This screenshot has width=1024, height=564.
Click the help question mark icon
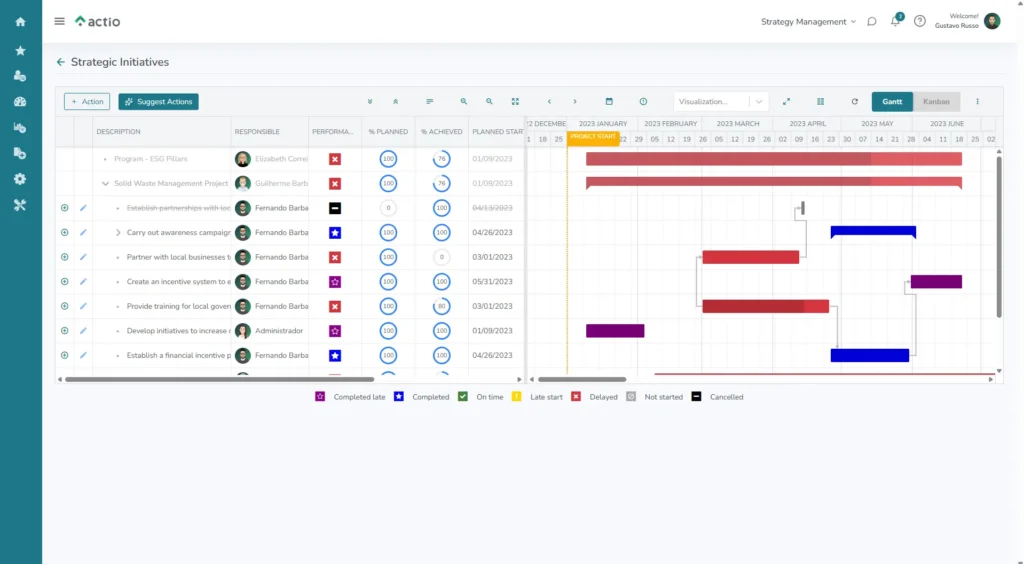pos(920,22)
